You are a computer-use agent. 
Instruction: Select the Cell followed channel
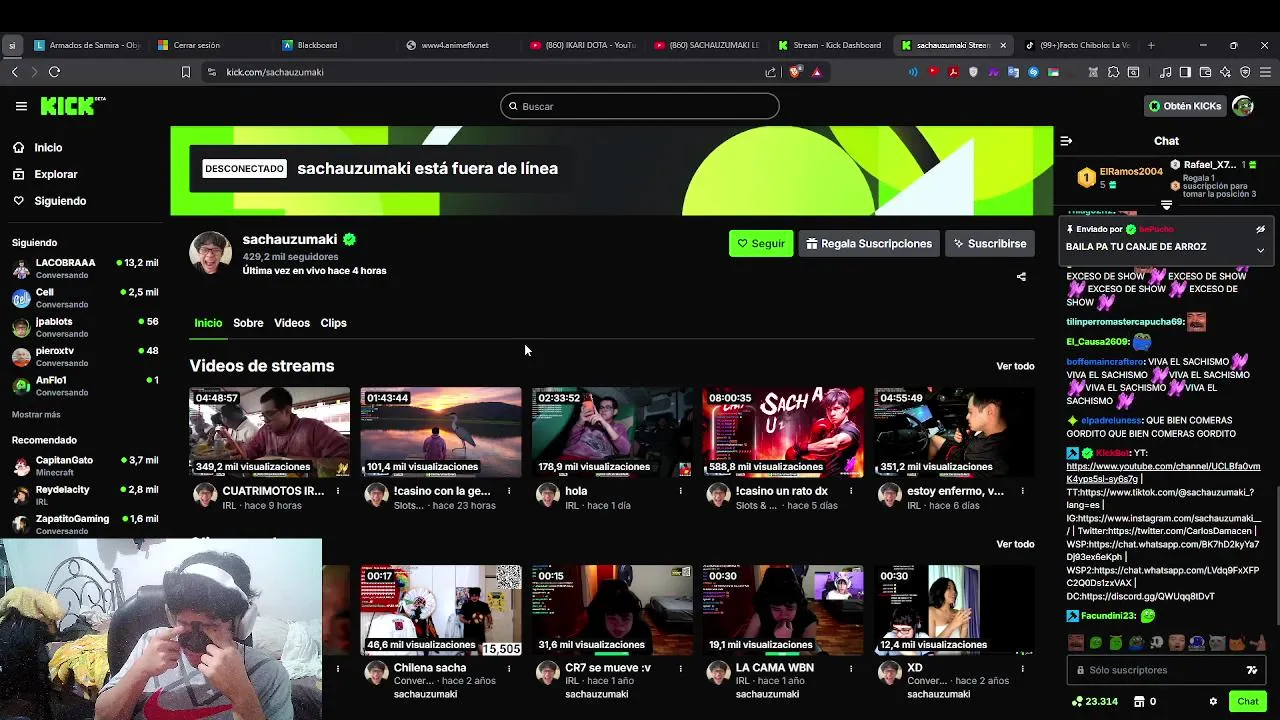tap(85, 298)
